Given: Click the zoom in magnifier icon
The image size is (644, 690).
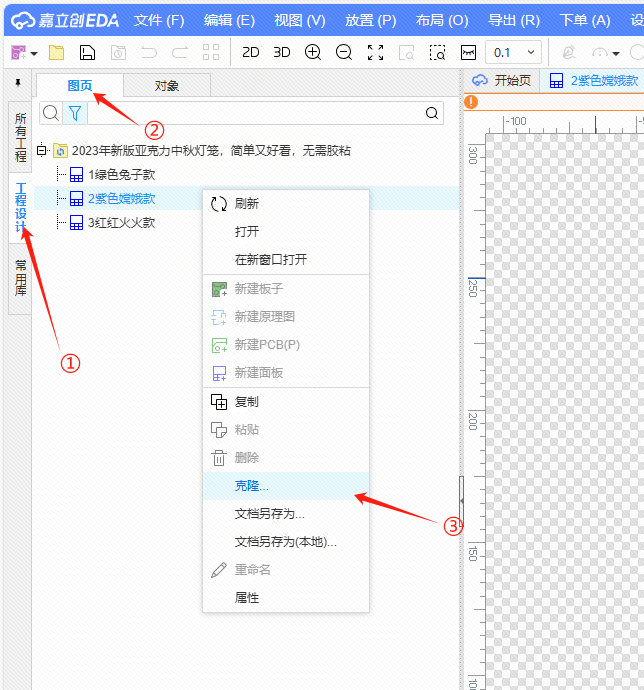Looking at the screenshot, I should [x=313, y=52].
